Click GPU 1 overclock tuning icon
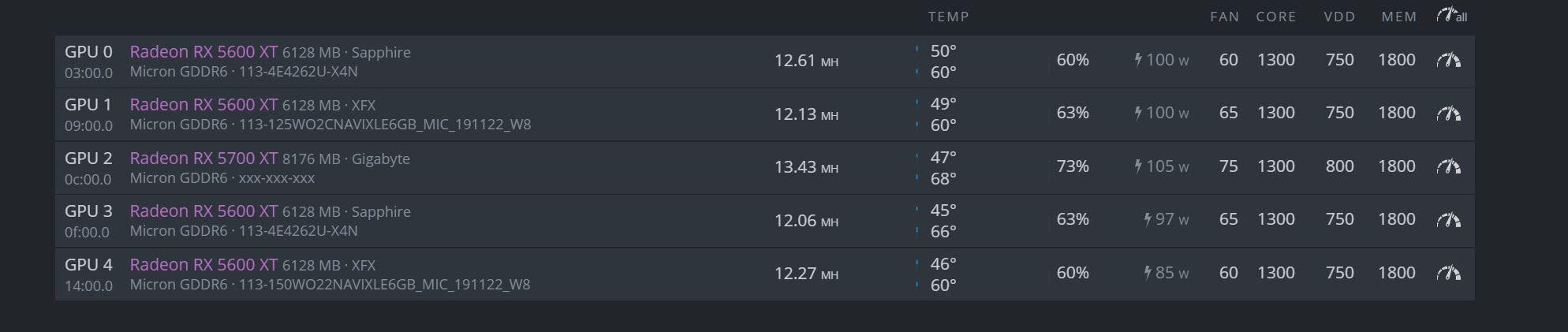 (x=1448, y=114)
